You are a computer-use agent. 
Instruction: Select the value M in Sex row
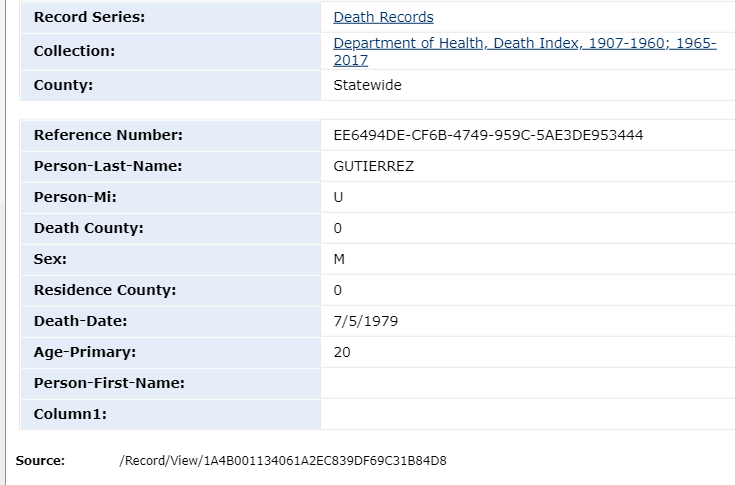(x=338, y=259)
